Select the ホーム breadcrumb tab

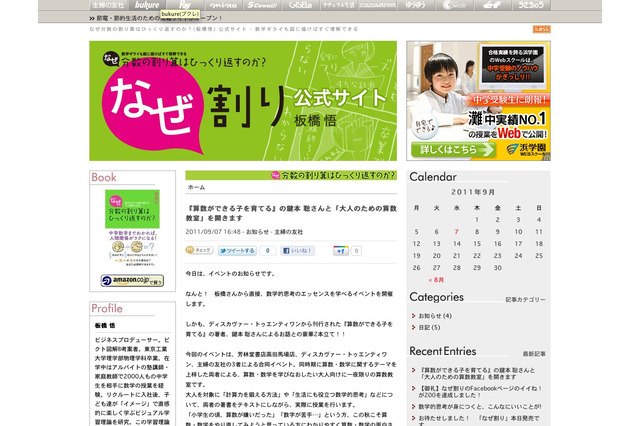click(197, 187)
